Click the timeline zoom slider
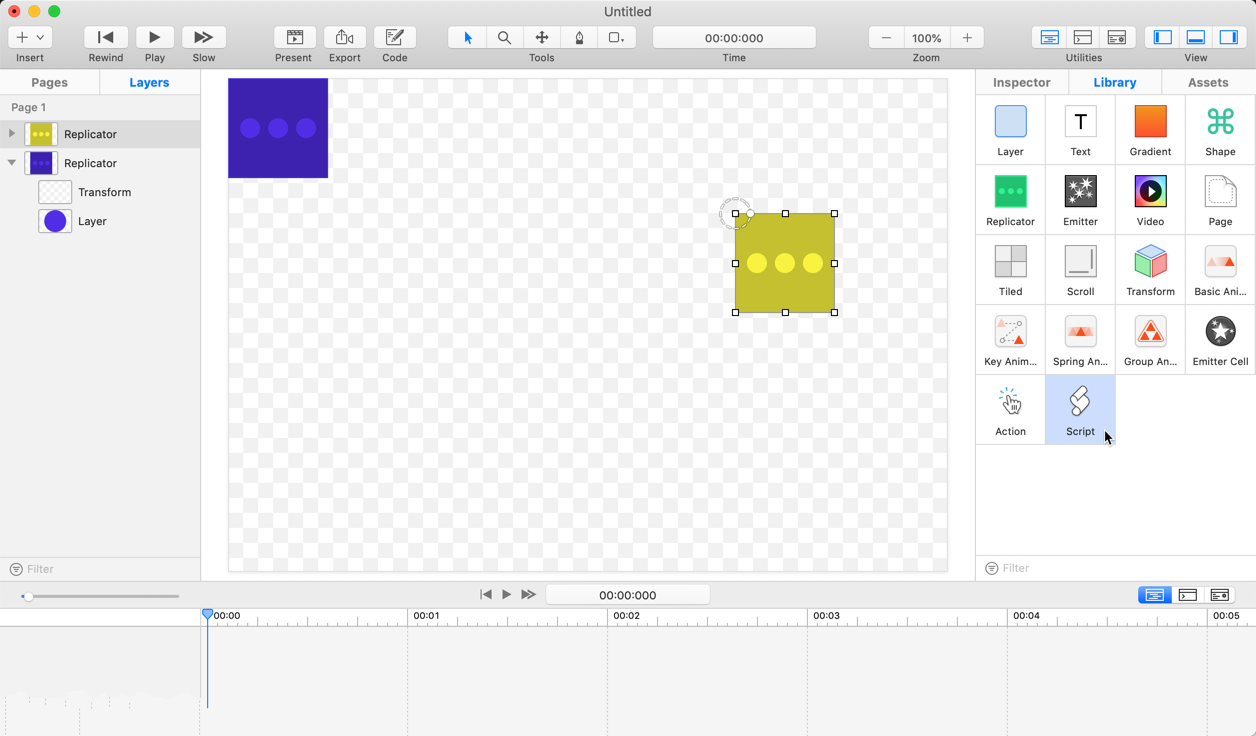Viewport: 1256px width, 736px height. 100,596
